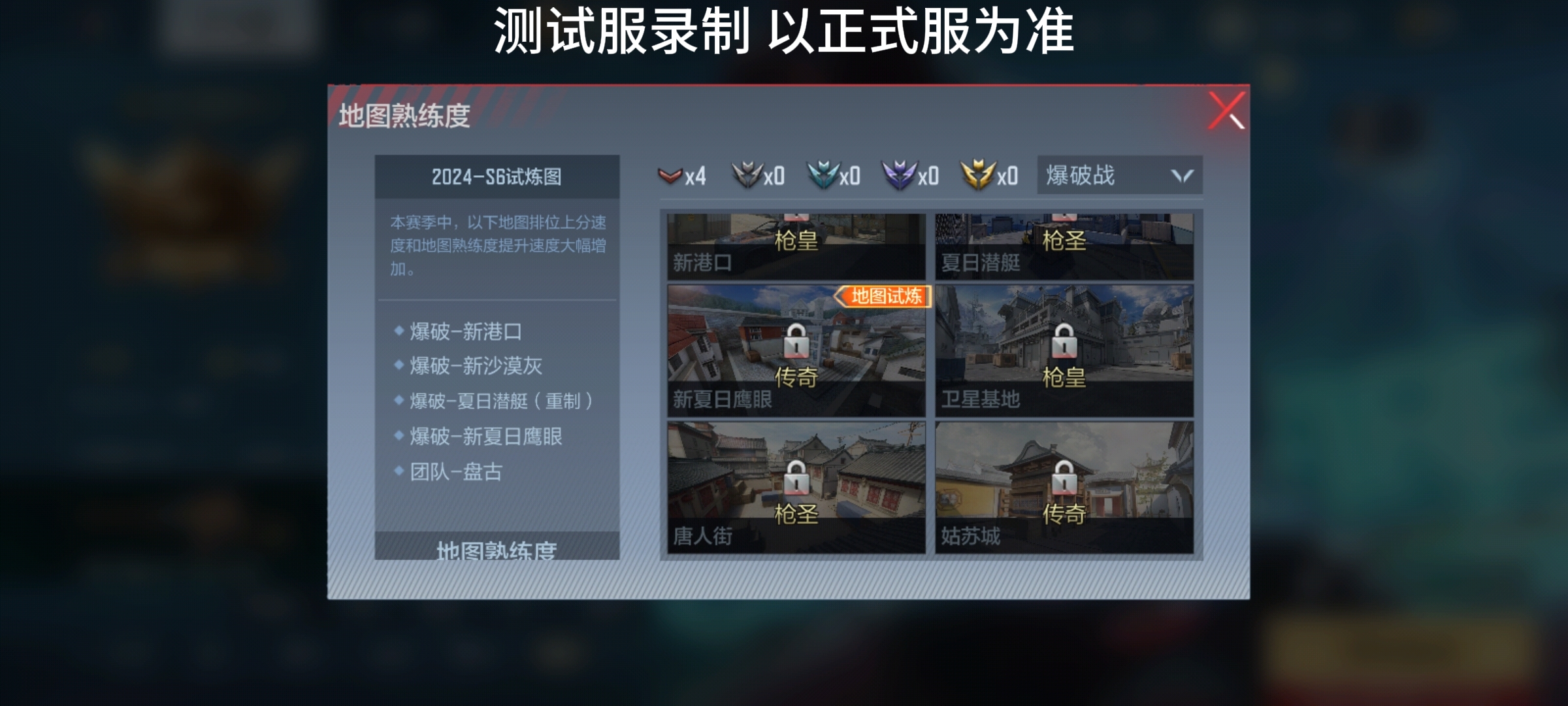
Task: Click the purple winged badge icon x0
Action: pyautogui.click(x=900, y=175)
